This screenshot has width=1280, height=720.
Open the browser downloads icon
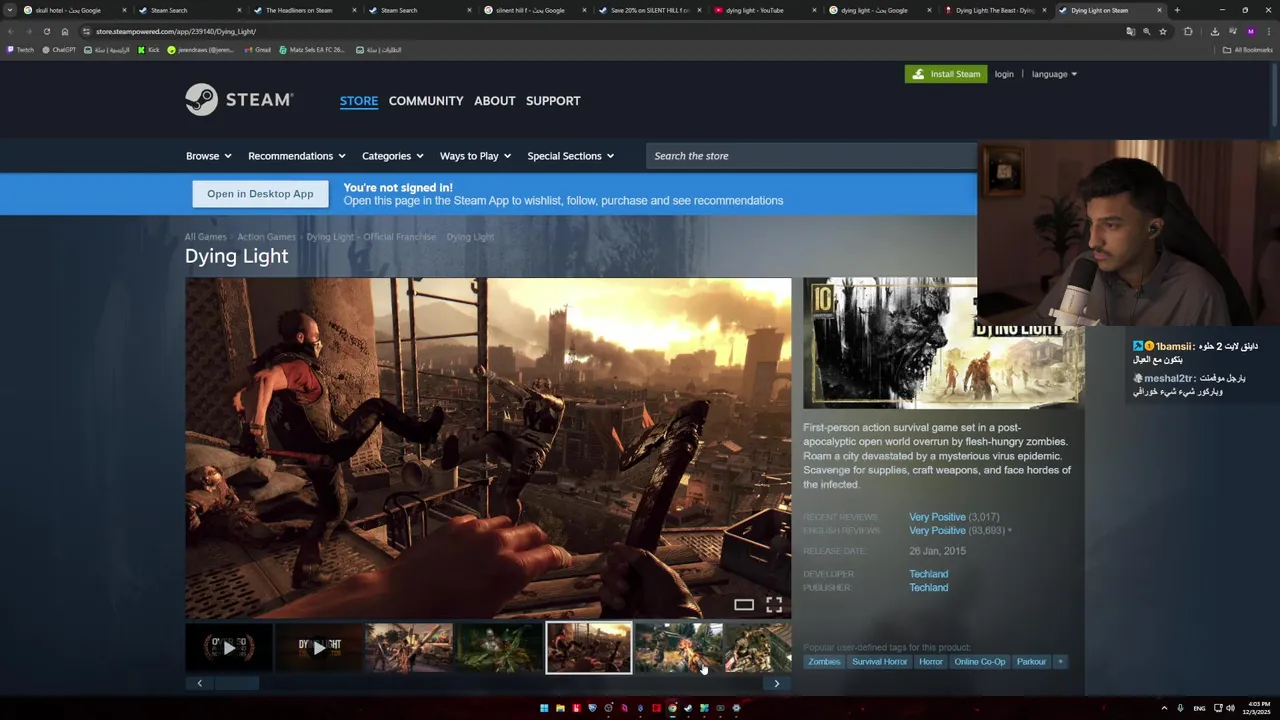1214,31
